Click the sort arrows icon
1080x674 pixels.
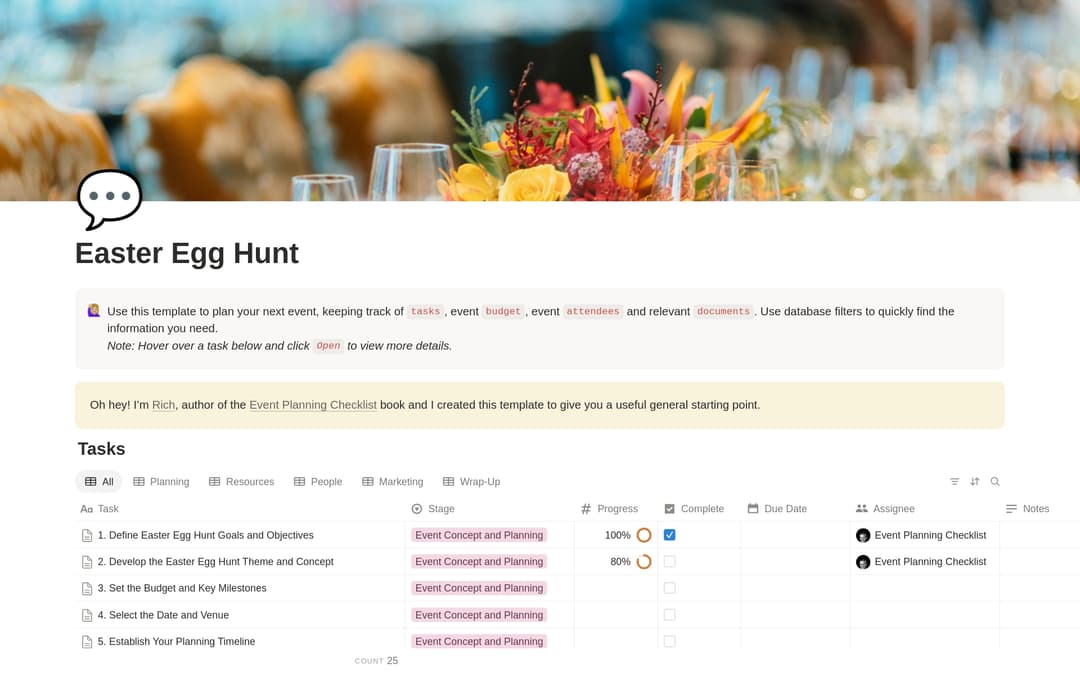(x=975, y=481)
